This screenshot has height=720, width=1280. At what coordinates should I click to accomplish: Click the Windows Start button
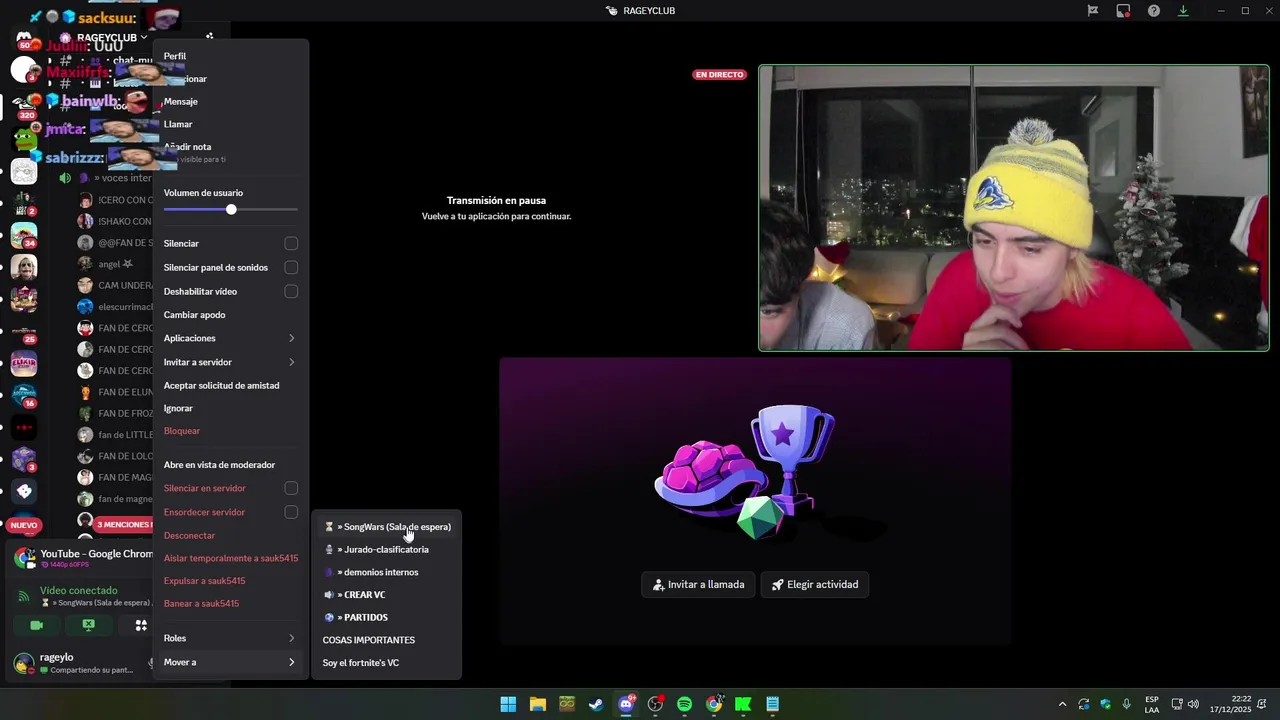[508, 704]
